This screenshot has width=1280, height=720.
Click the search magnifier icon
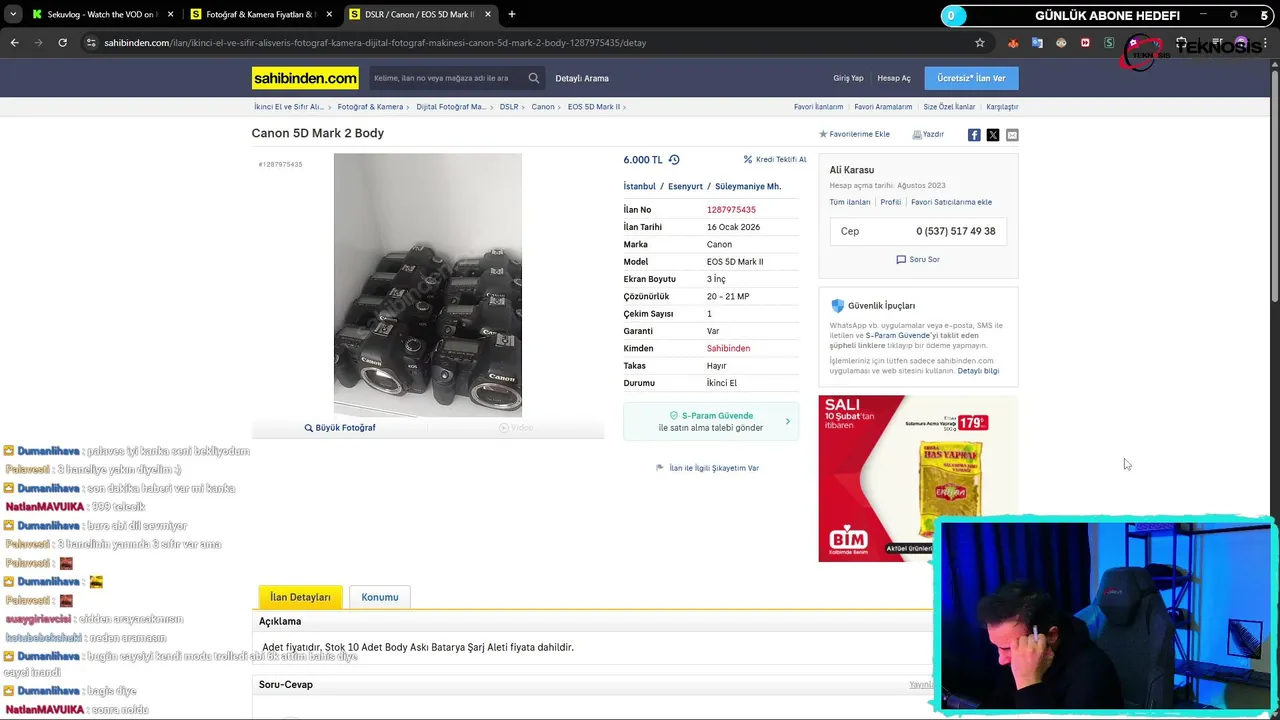pyautogui.click(x=534, y=78)
